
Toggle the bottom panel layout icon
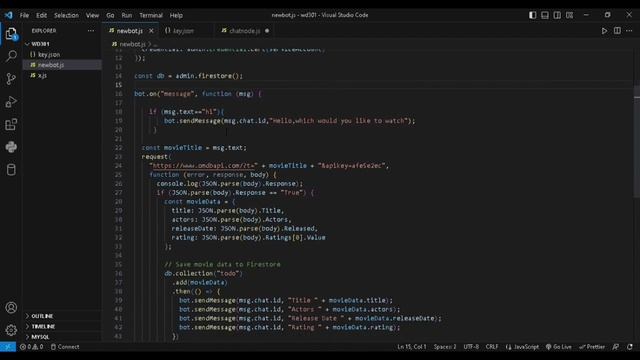[x=545, y=15]
